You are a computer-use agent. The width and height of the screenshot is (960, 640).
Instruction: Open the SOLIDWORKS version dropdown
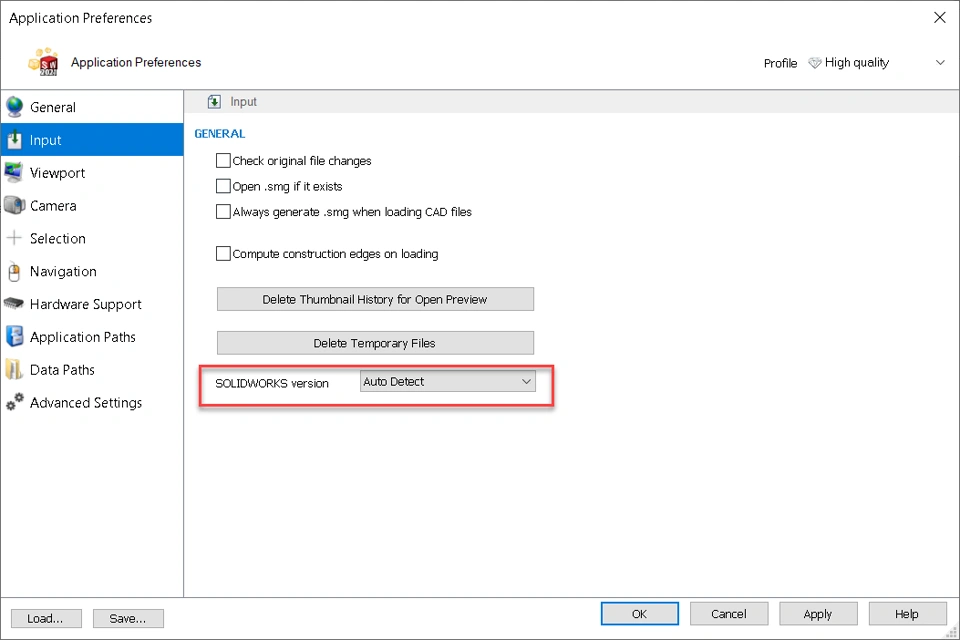pos(447,382)
